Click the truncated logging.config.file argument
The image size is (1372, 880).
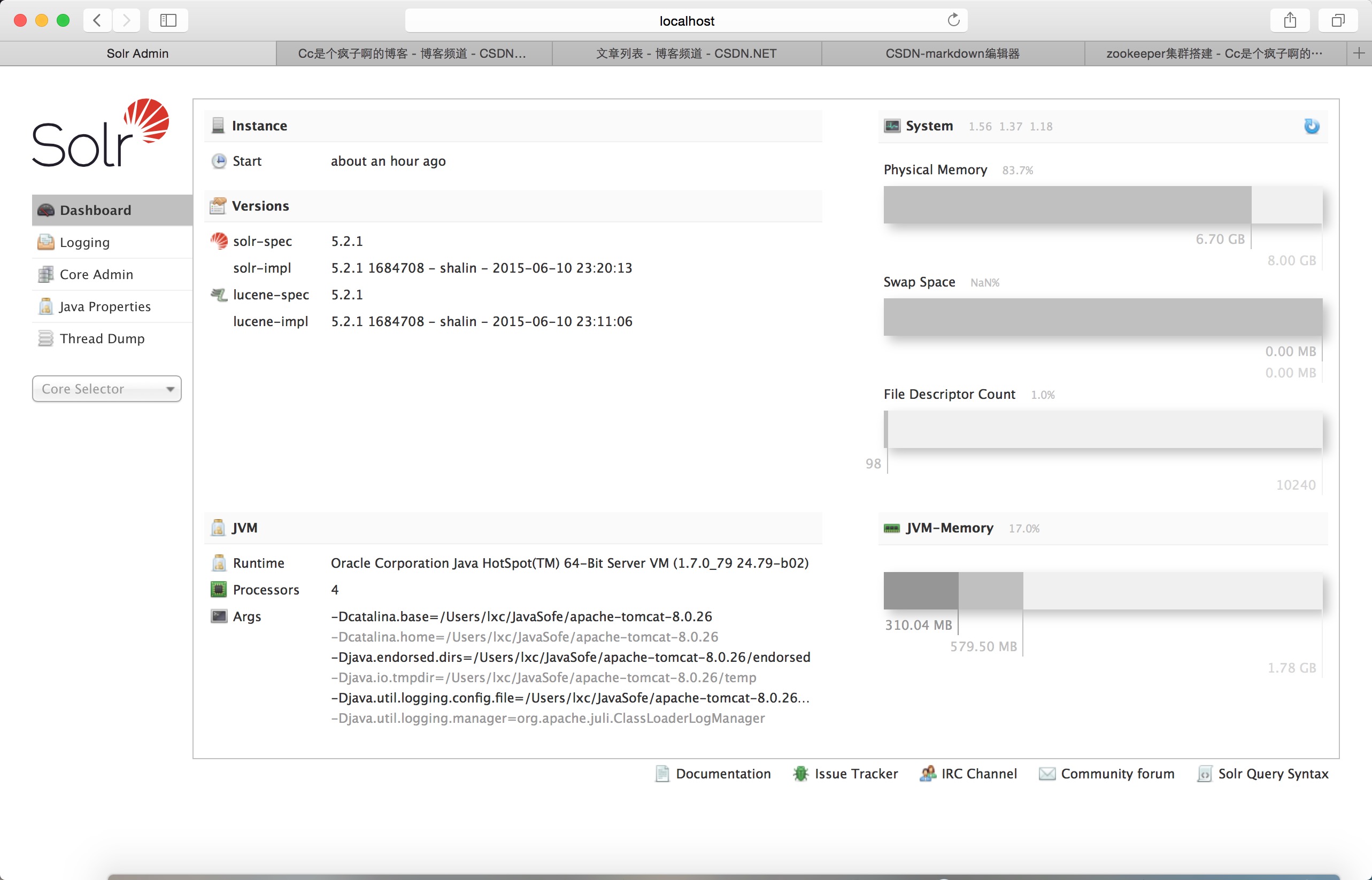[571, 698]
